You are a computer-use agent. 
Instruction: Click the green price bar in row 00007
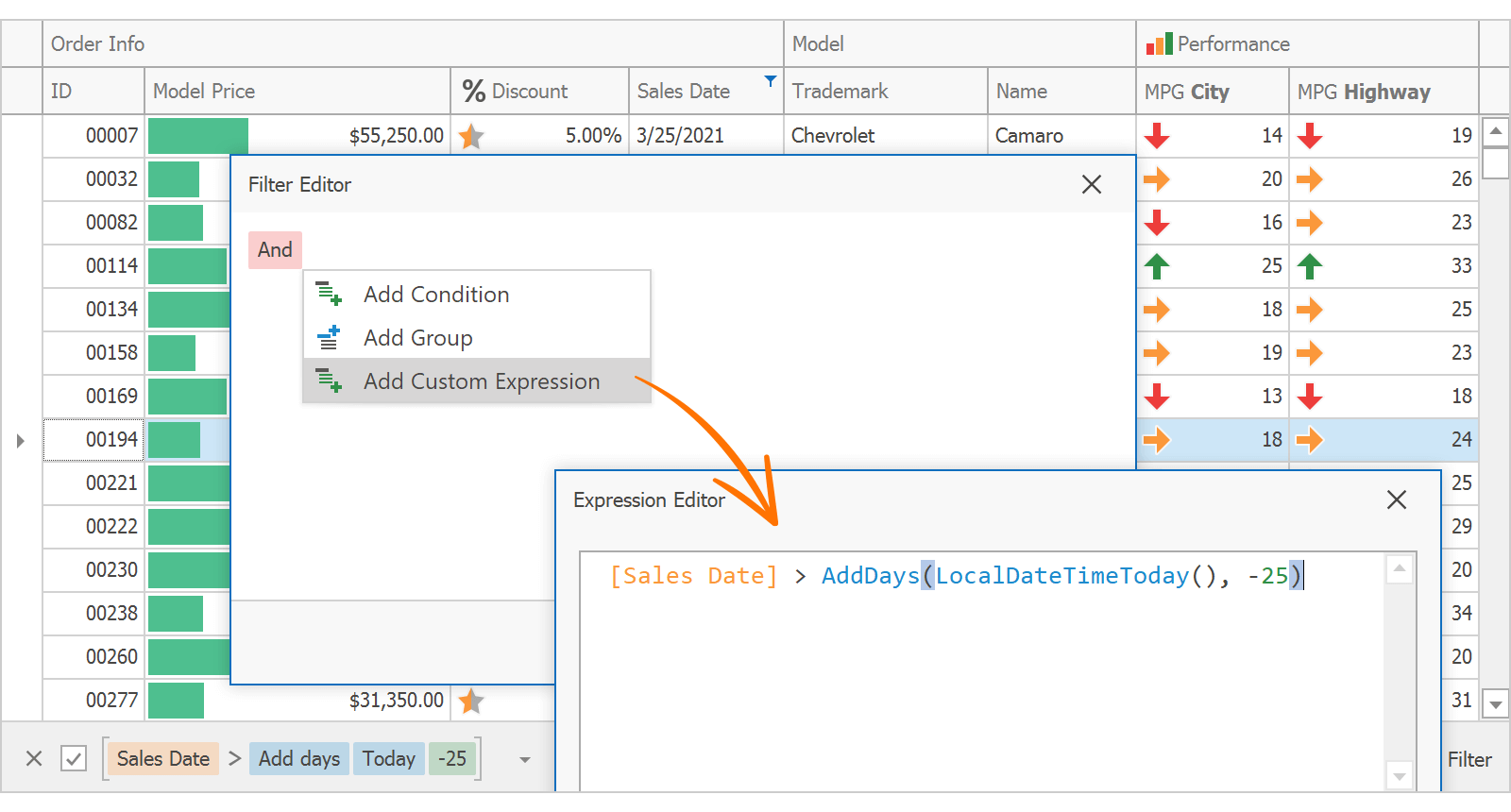click(198, 136)
